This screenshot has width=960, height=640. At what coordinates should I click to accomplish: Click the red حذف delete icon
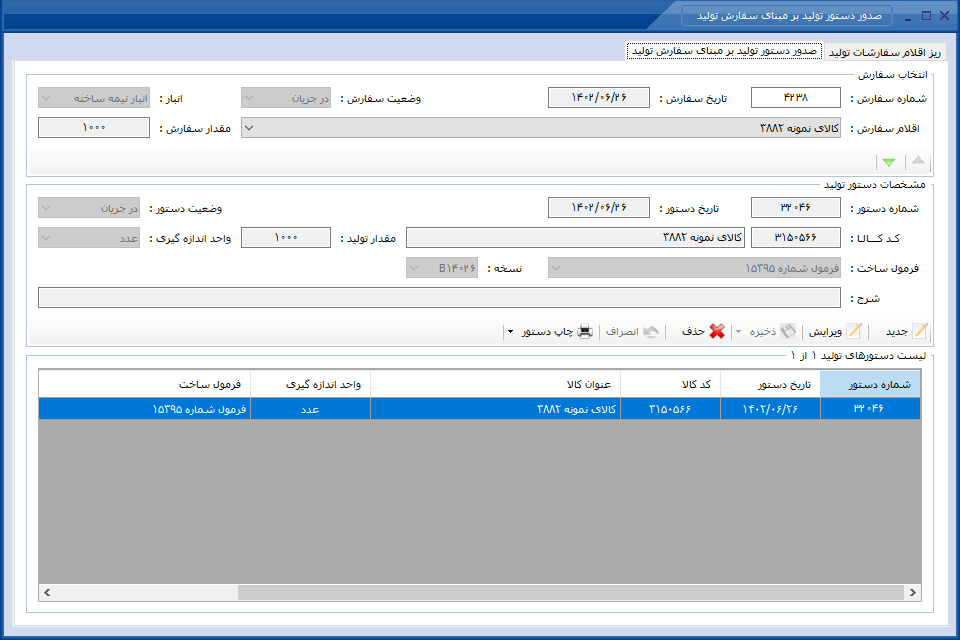tap(717, 331)
